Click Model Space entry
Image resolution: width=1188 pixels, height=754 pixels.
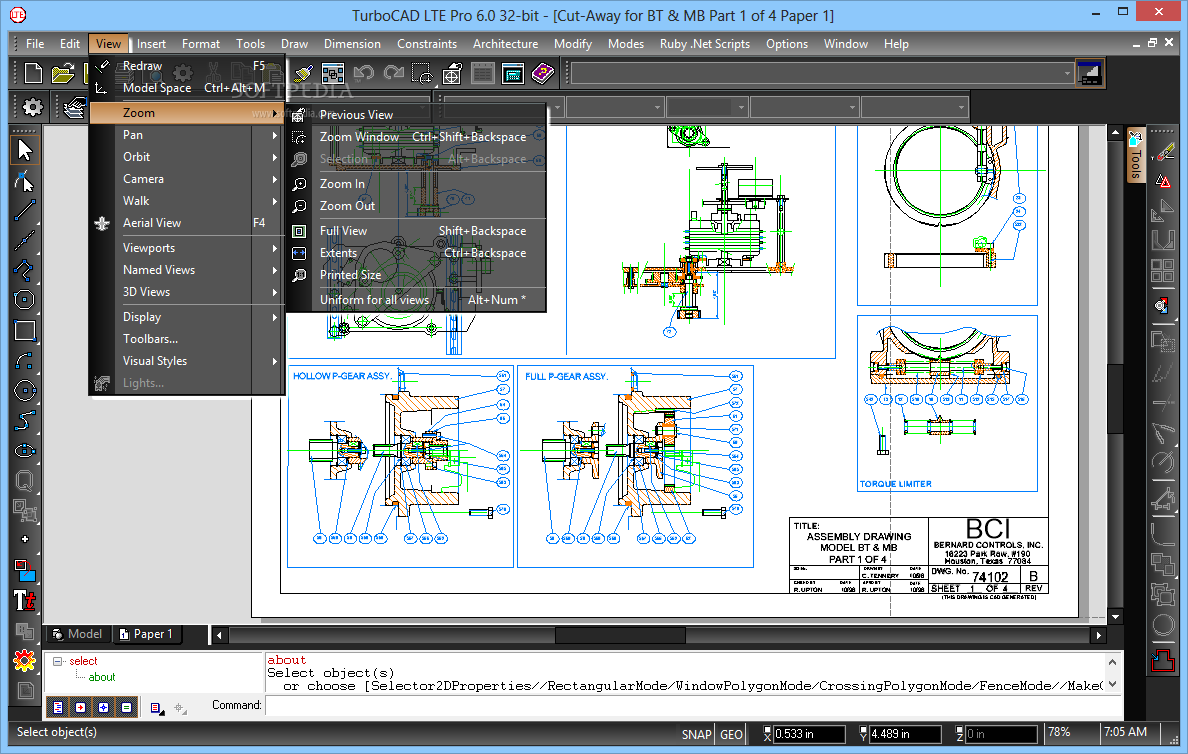(186, 88)
